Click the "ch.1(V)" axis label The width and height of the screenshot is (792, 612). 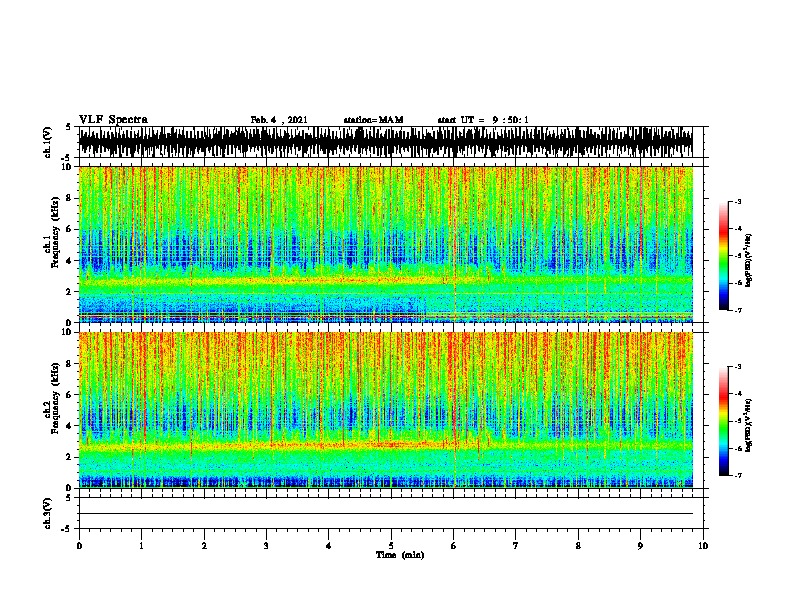(48, 142)
